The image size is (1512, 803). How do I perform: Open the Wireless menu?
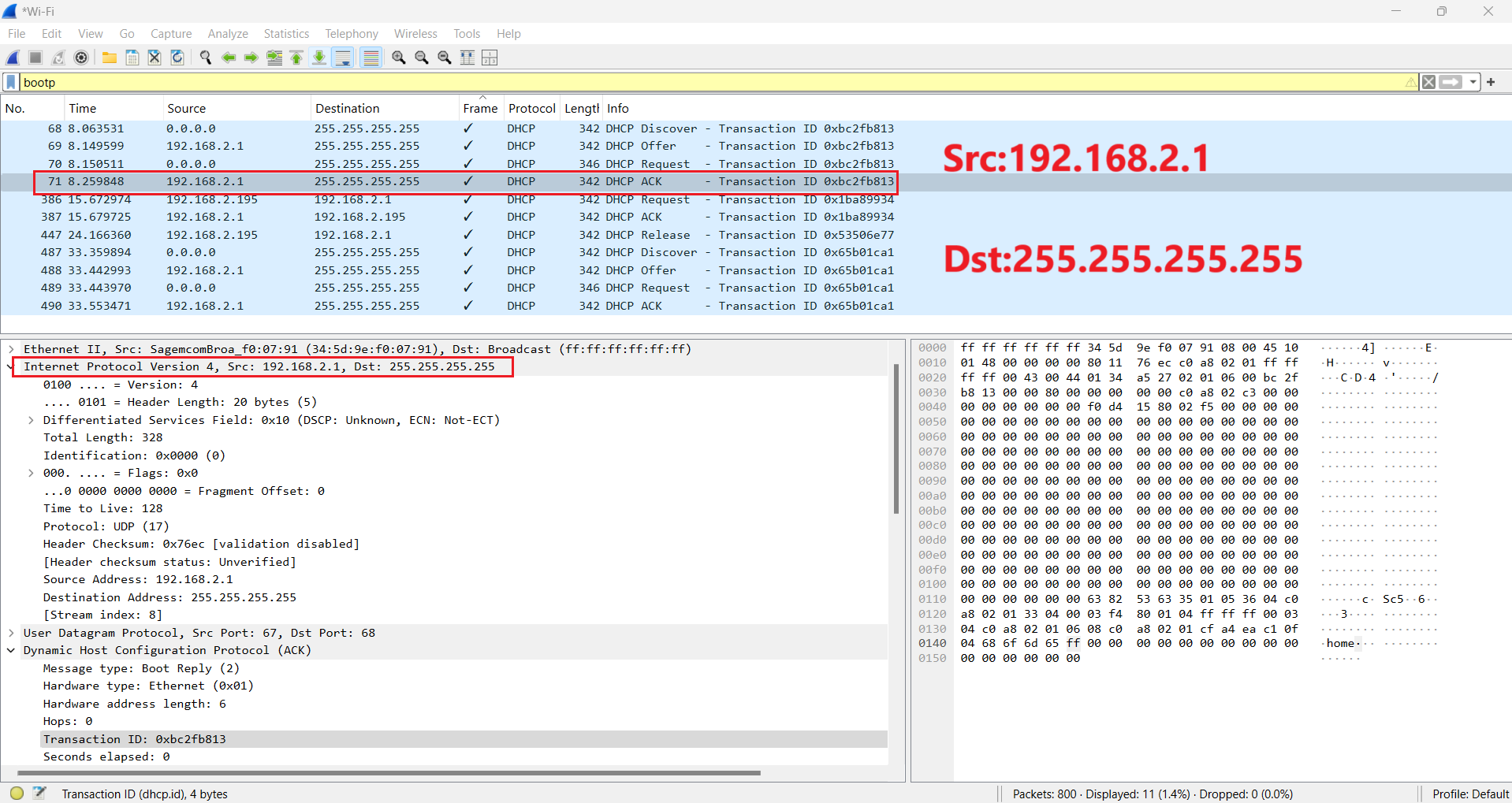[415, 34]
